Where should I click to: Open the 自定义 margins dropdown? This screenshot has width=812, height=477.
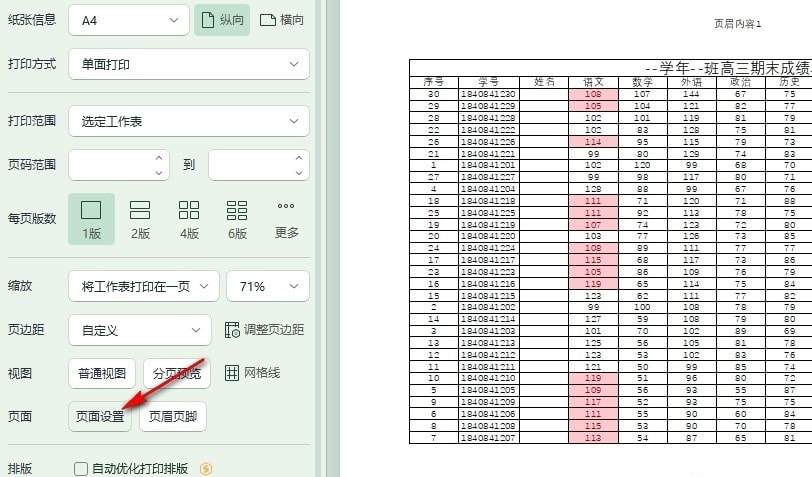140,330
